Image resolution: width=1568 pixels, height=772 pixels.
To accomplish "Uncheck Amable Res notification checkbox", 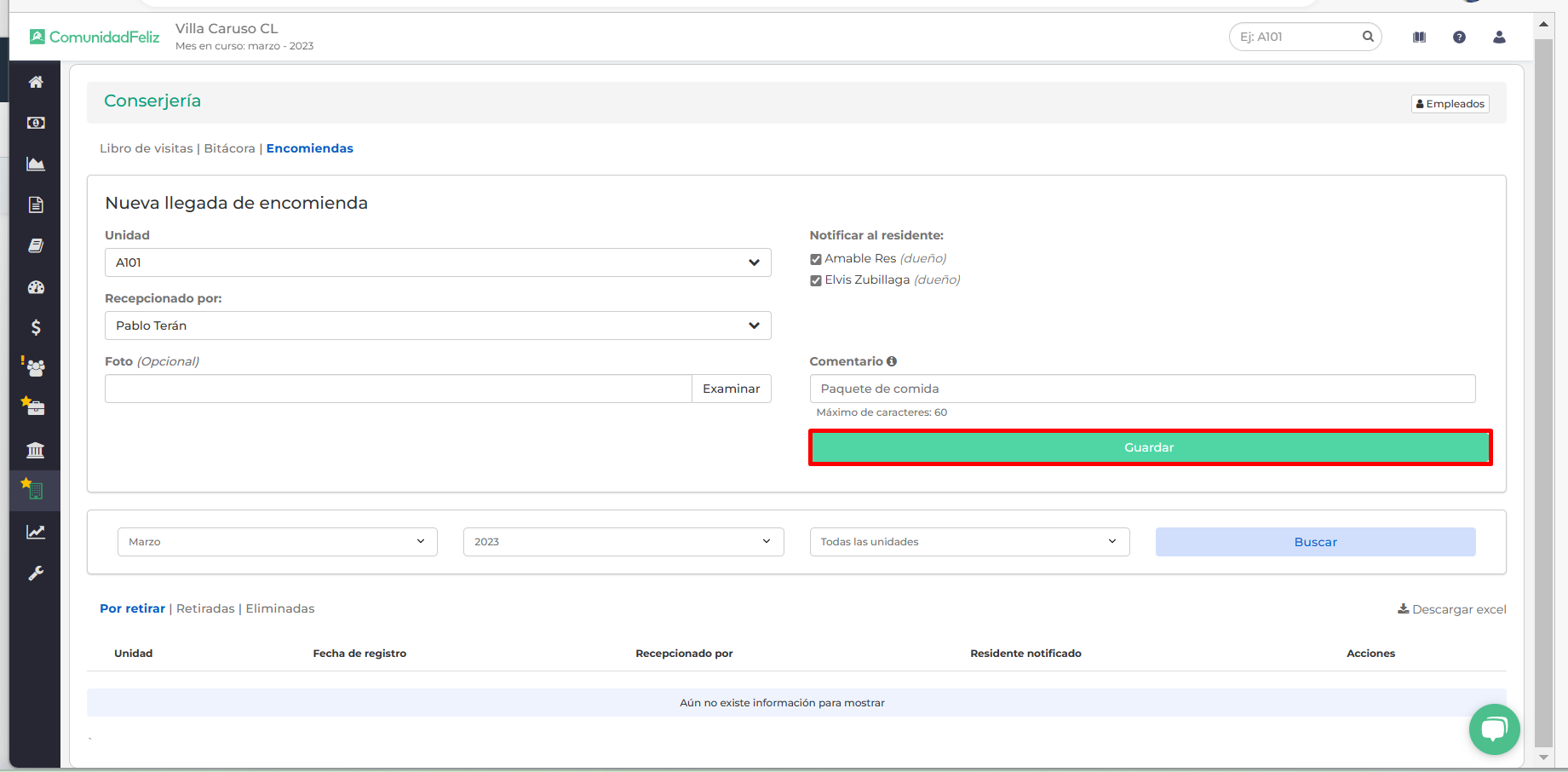I will click(816, 259).
